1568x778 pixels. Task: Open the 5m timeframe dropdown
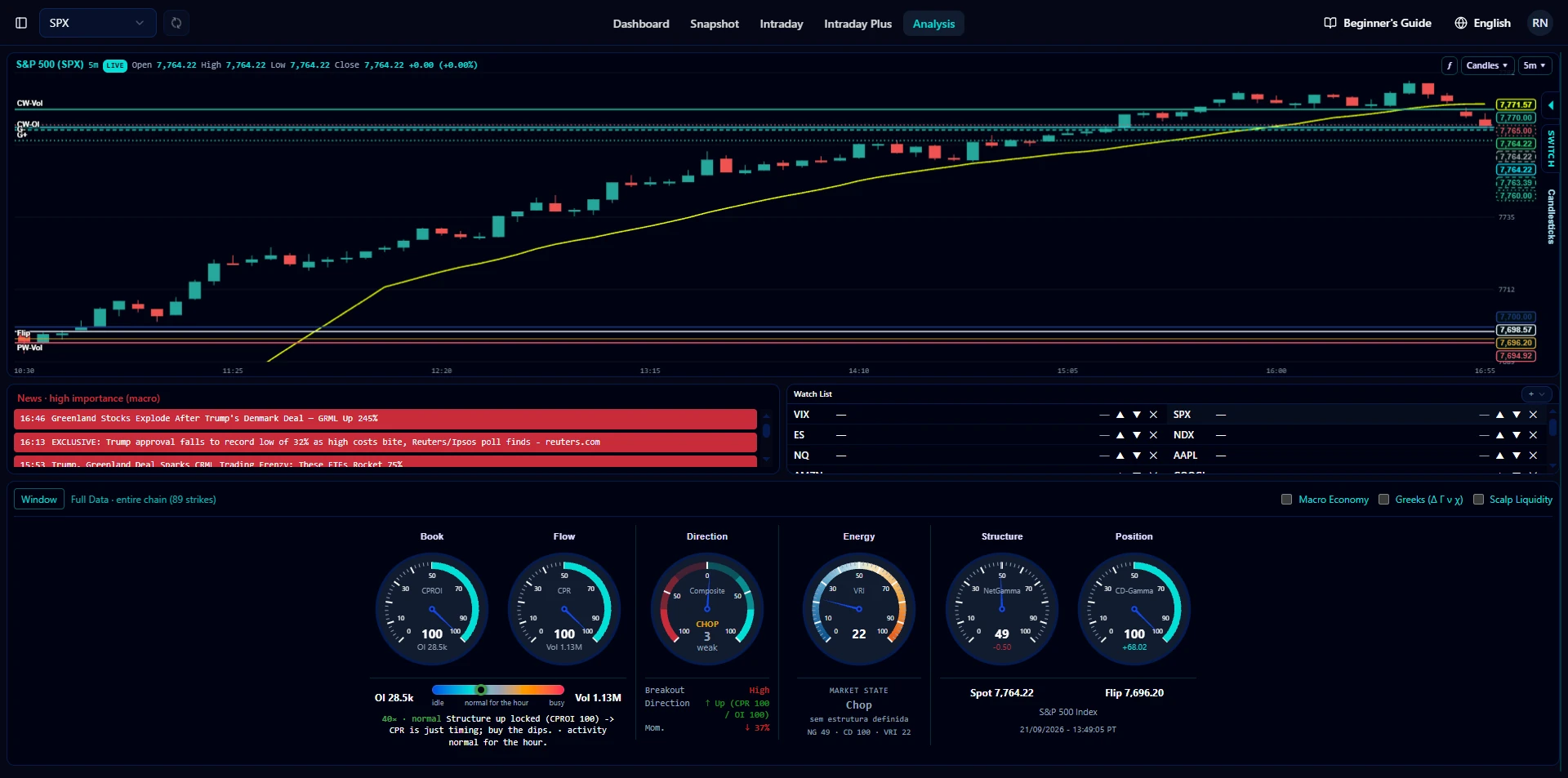coord(1535,65)
